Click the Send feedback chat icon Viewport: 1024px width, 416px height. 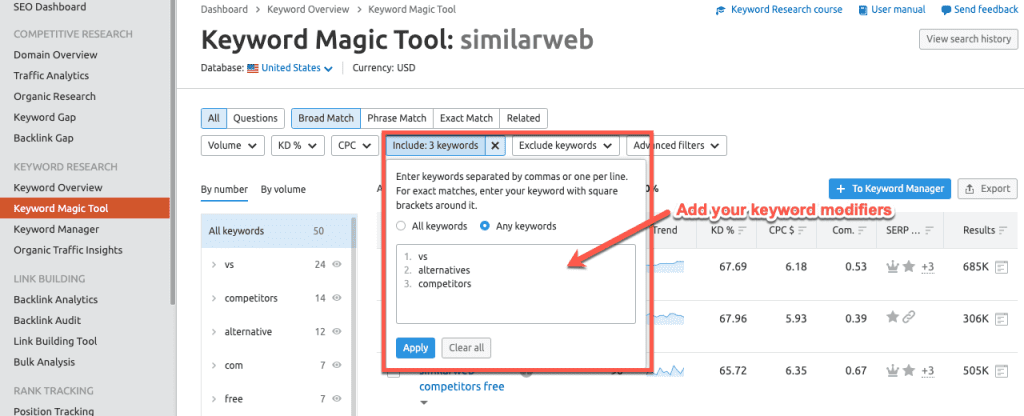coord(946,10)
